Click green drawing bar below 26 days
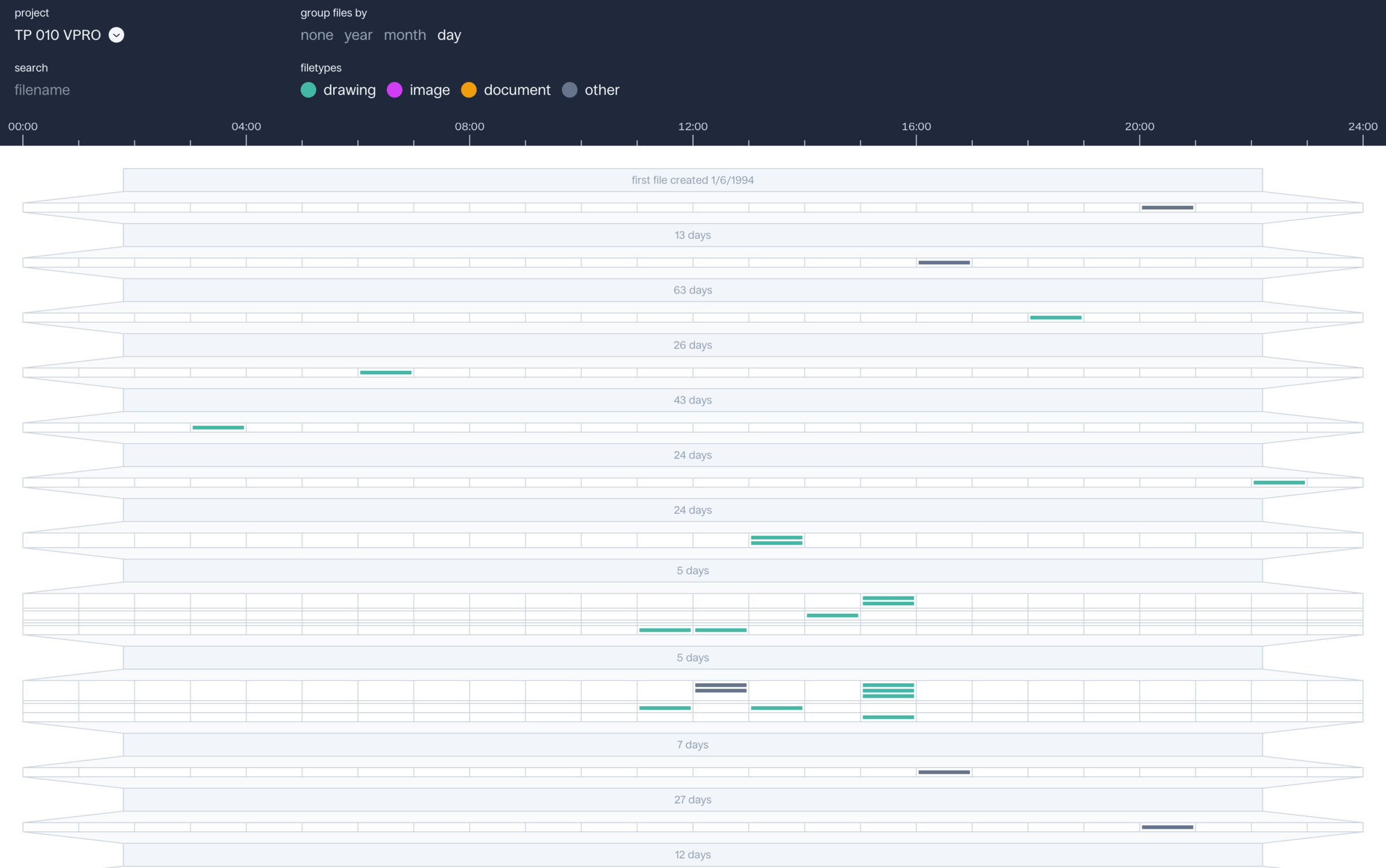Image resolution: width=1386 pixels, height=868 pixels. point(385,372)
